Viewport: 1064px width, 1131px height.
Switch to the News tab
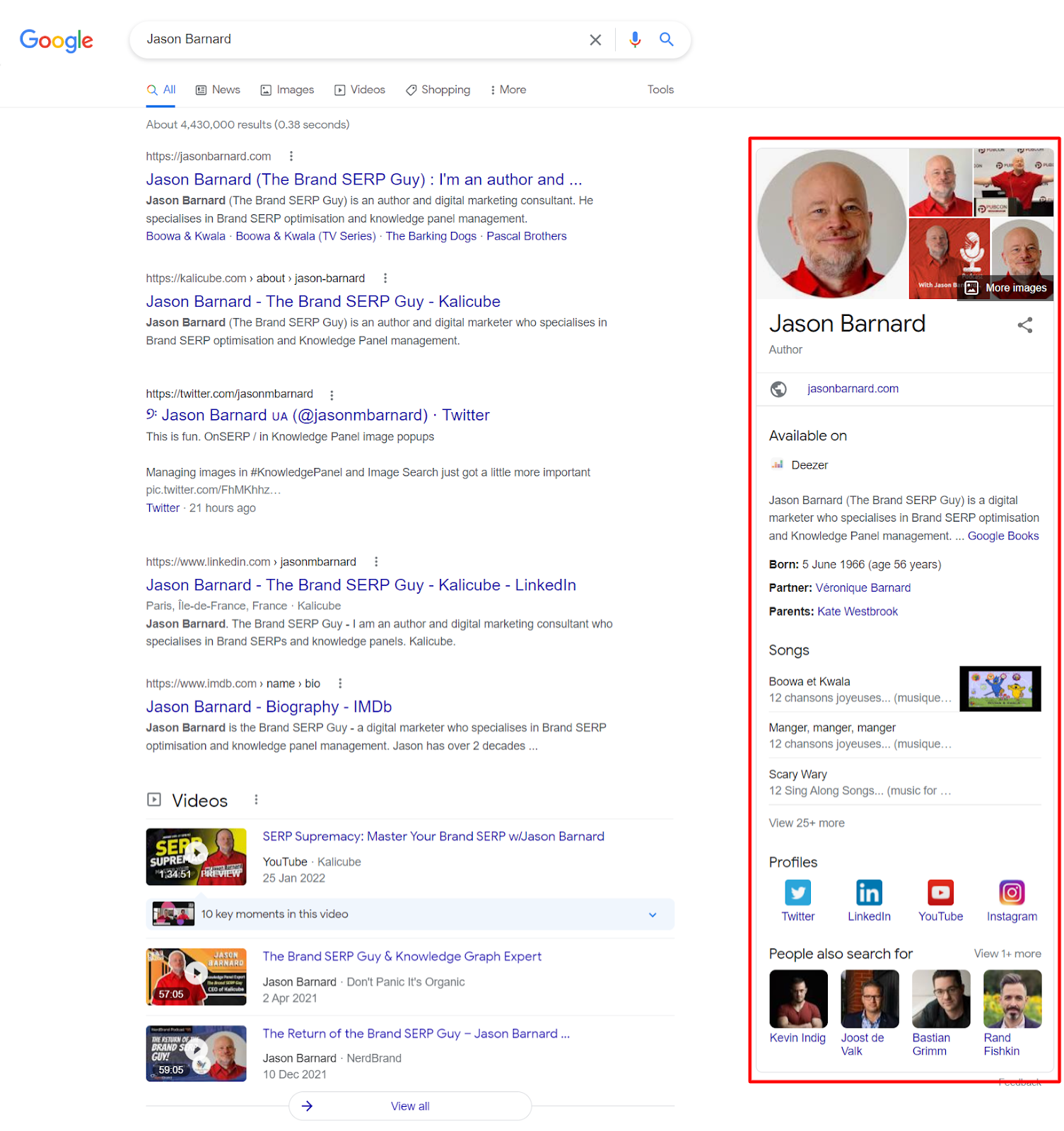pyautogui.click(x=218, y=90)
